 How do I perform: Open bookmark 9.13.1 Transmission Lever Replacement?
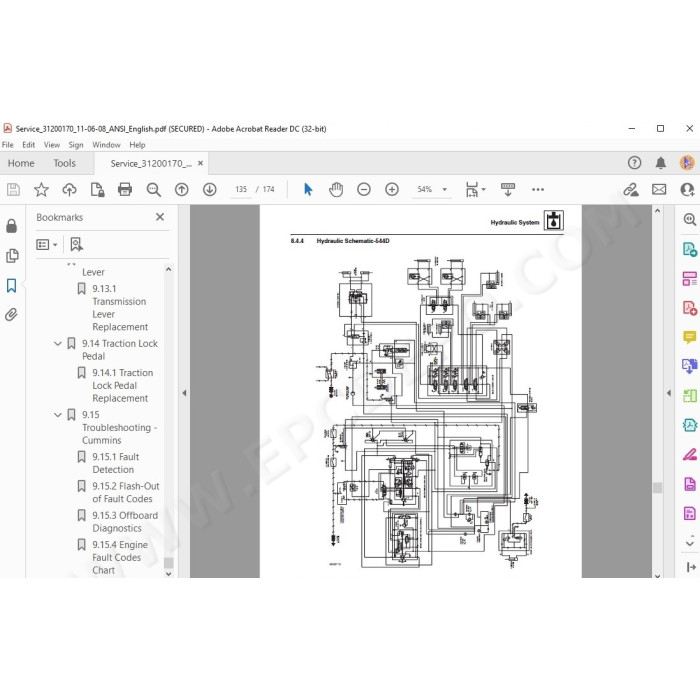point(120,308)
